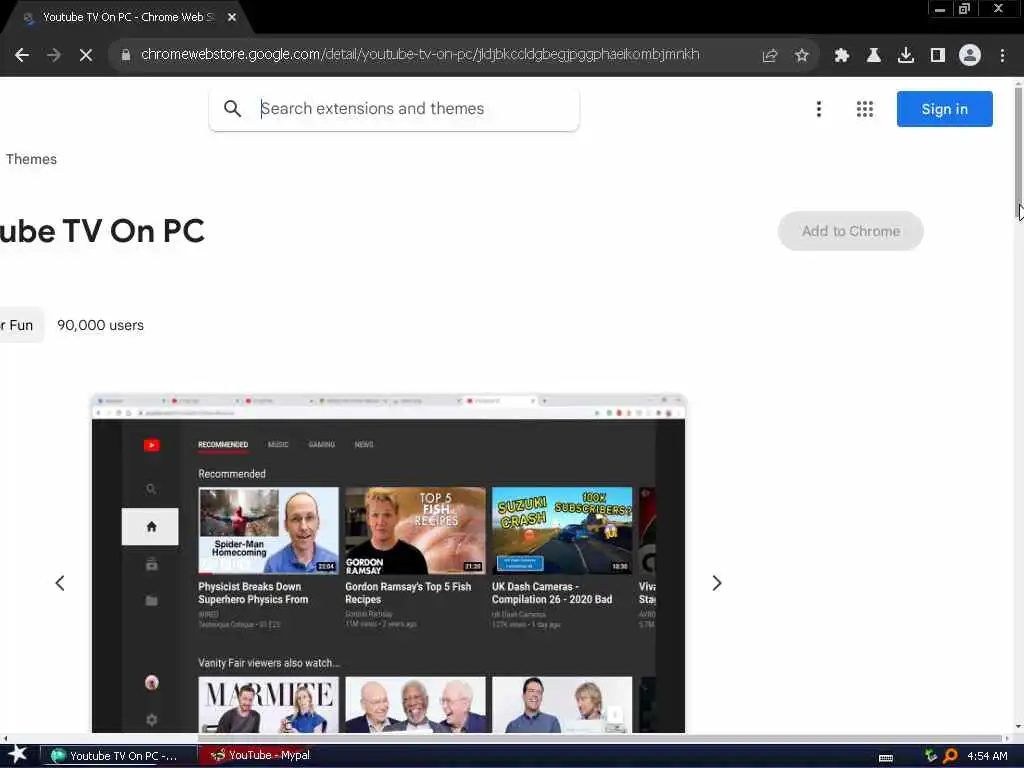Open the Chrome three-dot menu
The height and width of the screenshot is (768, 1024).
coord(1002,56)
